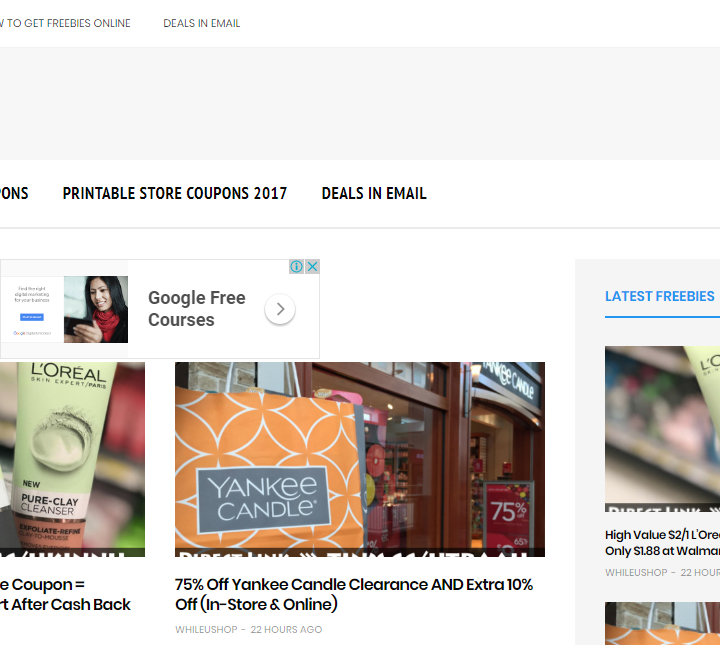Open the 75% Off Yankee Candle article title
Screen dimensions: 720x645
(x=353, y=594)
